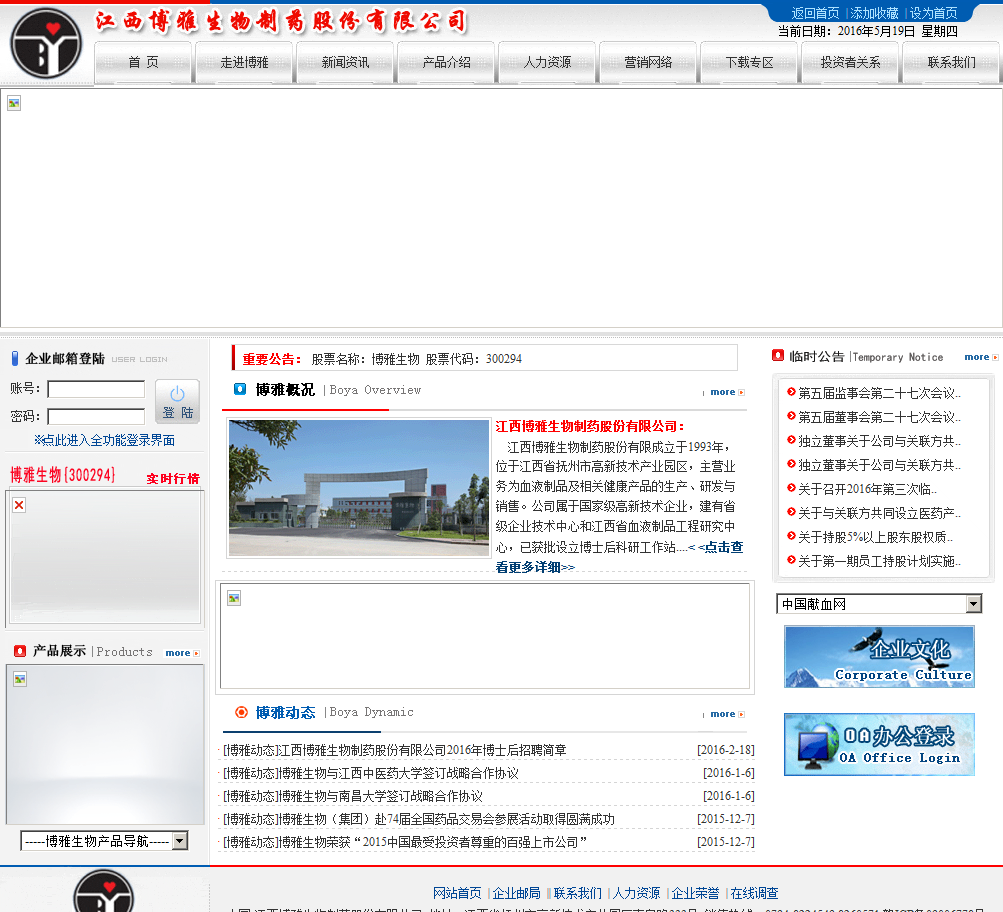The height and width of the screenshot is (912, 1003).
Task: Open 新闻资讯 navigation item
Action: pyautogui.click(x=345, y=62)
